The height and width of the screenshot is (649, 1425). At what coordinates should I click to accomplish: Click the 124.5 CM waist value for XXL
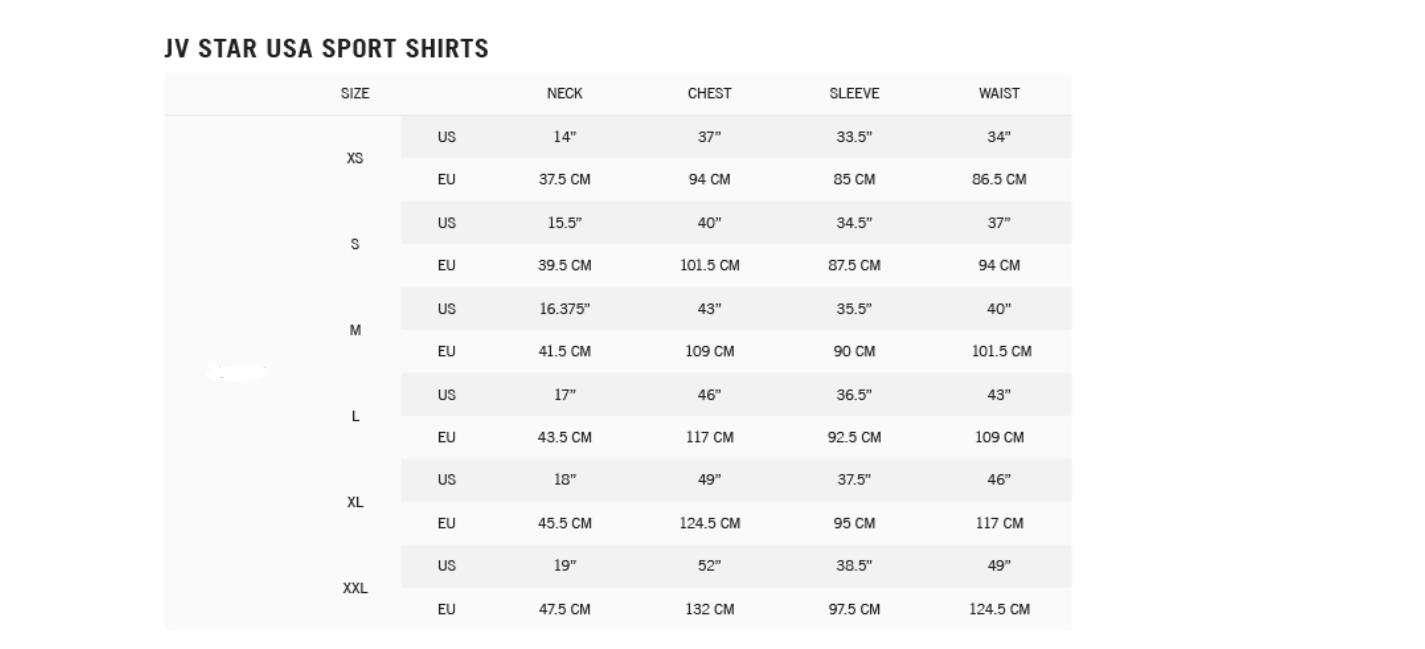tap(999, 609)
